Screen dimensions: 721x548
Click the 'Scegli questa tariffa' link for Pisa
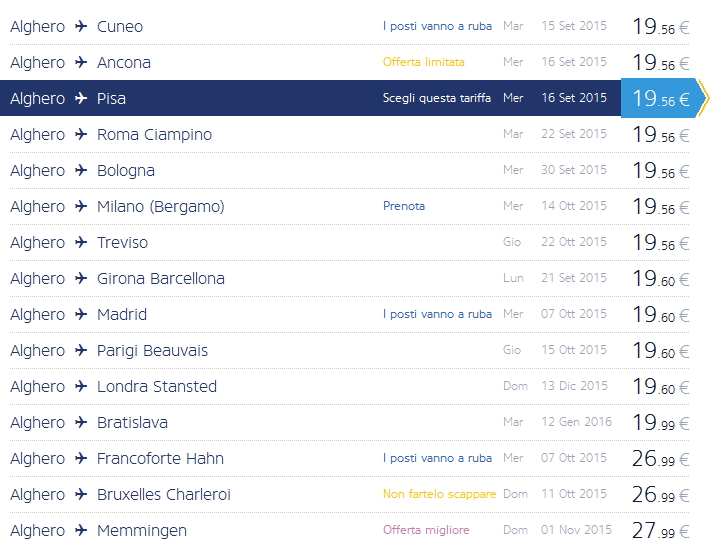point(437,98)
